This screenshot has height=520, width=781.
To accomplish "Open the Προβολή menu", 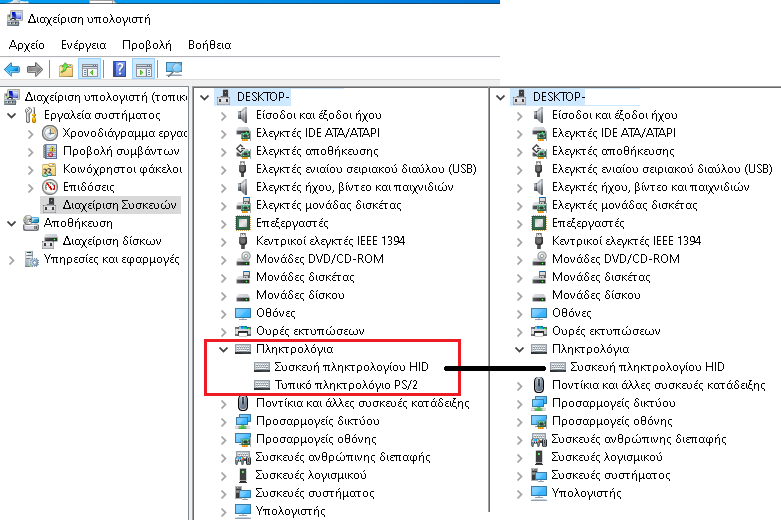I will (147, 45).
